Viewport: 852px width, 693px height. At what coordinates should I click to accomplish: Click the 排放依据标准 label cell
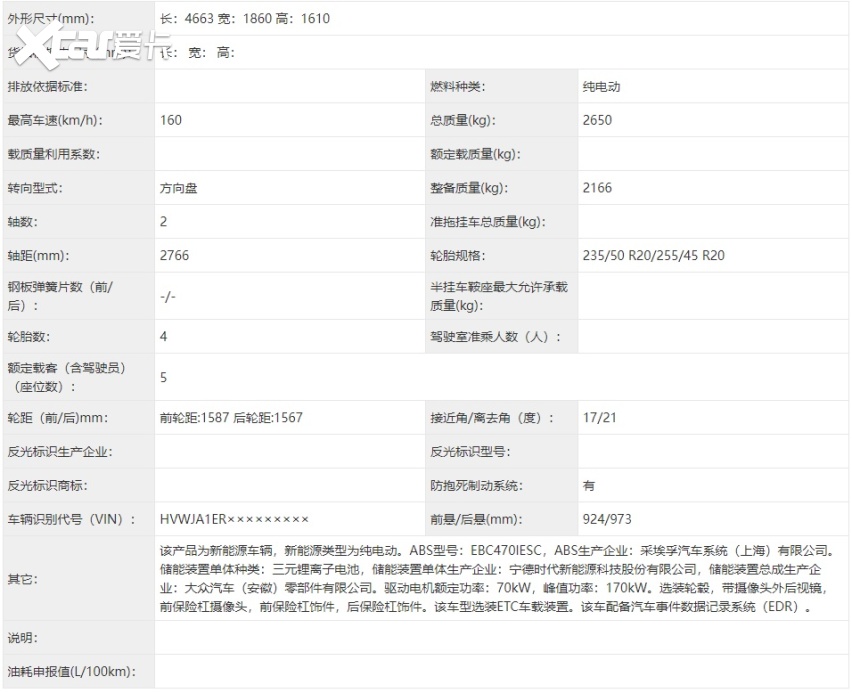(x=48, y=87)
